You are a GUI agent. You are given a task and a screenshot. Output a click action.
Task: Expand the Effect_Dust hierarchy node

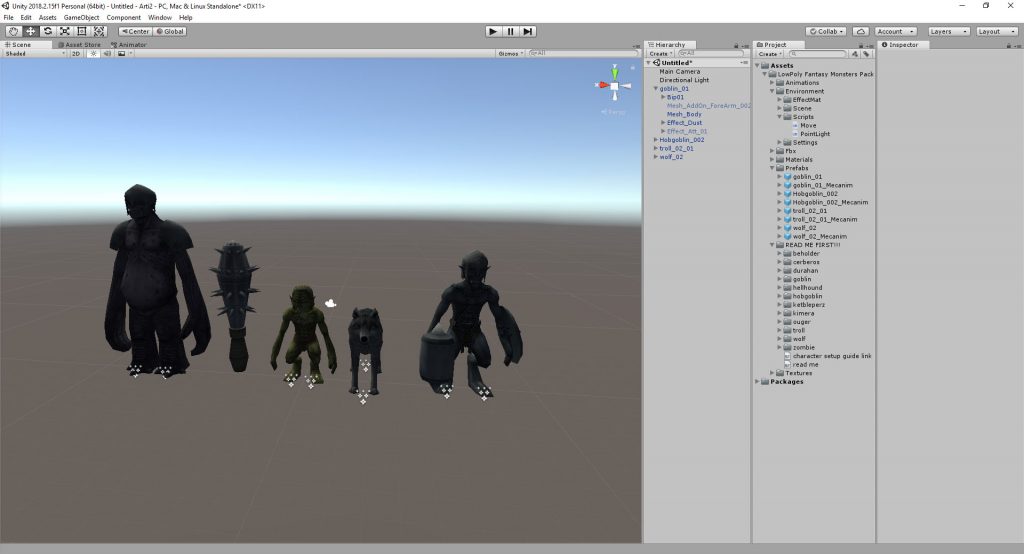click(x=663, y=122)
